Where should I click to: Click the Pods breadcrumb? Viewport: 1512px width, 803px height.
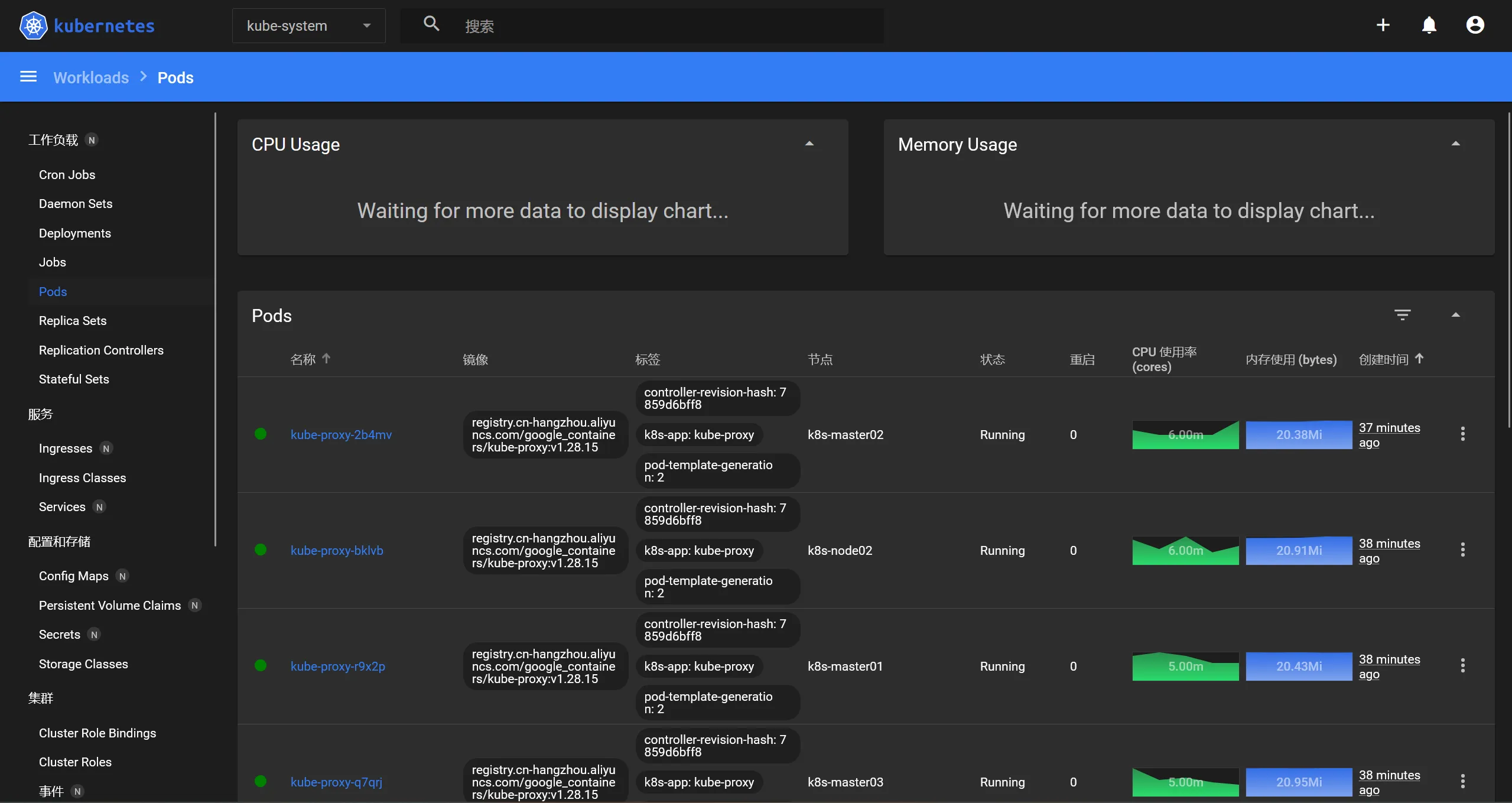(x=175, y=77)
